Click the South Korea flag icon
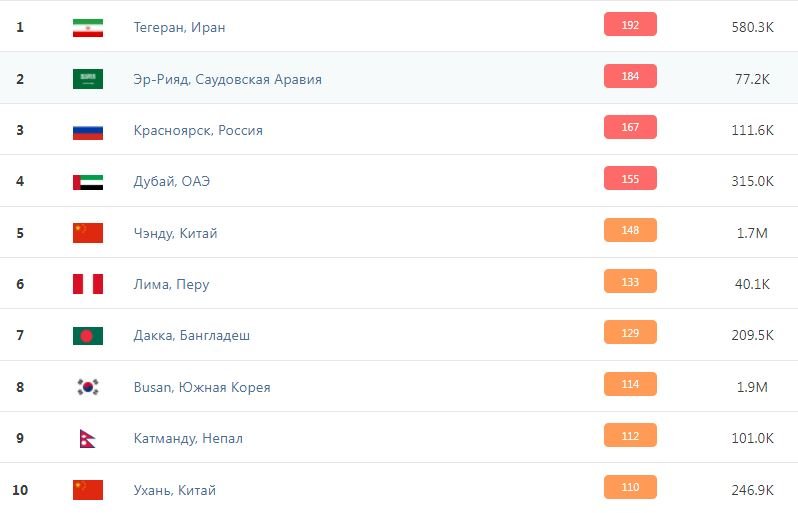Viewport: 798px width, 513px height. coord(87,387)
